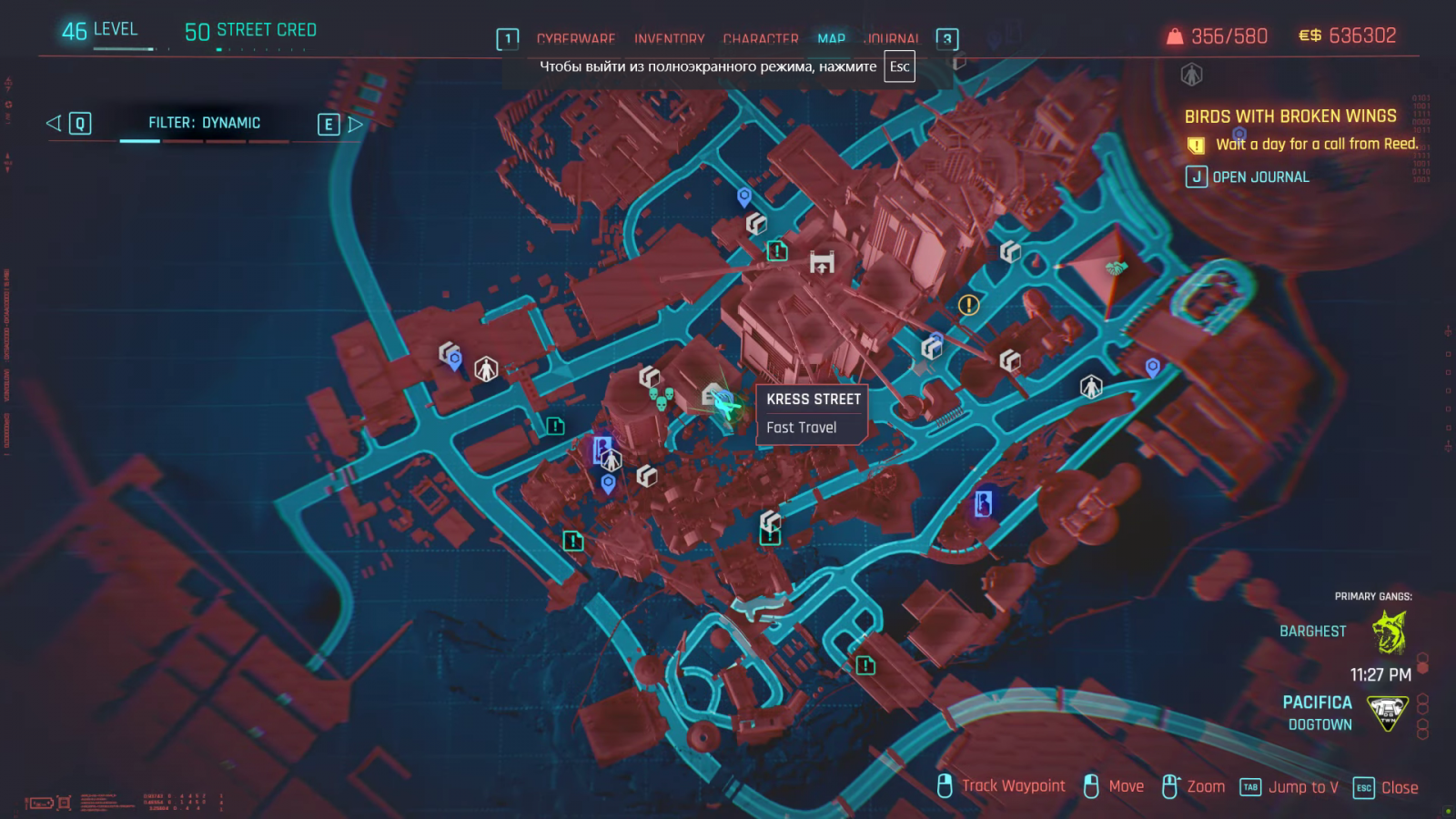
Task: Switch to the Cyberware tab
Action: pyautogui.click(x=576, y=39)
